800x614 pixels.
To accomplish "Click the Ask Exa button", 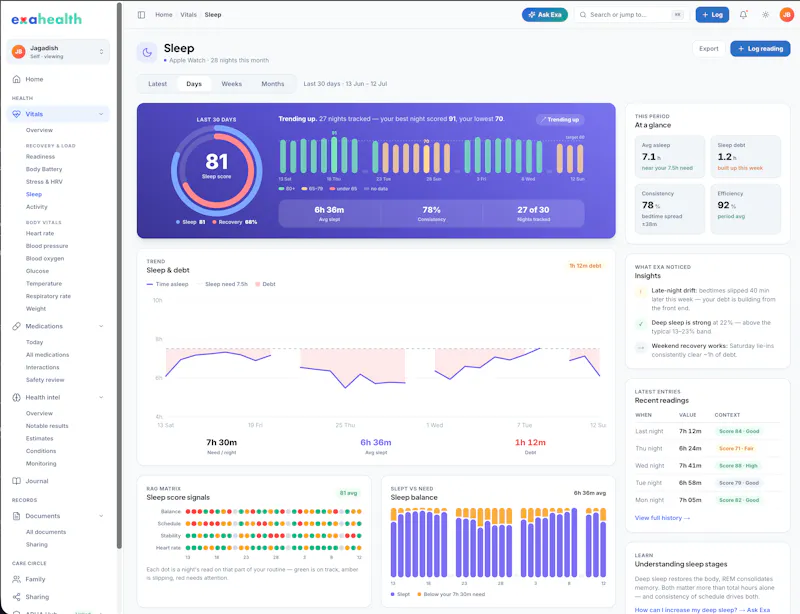I will [x=544, y=15].
